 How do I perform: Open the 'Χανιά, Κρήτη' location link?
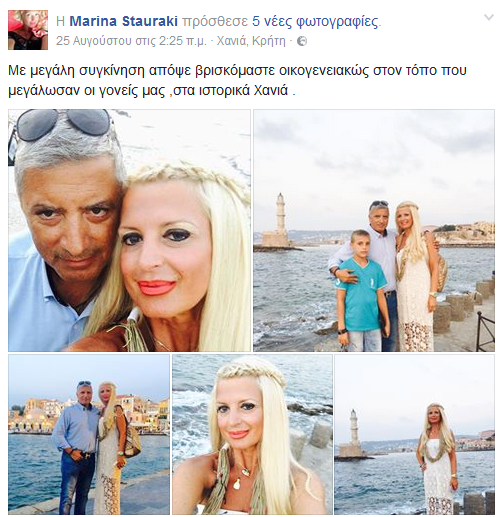pos(251,41)
